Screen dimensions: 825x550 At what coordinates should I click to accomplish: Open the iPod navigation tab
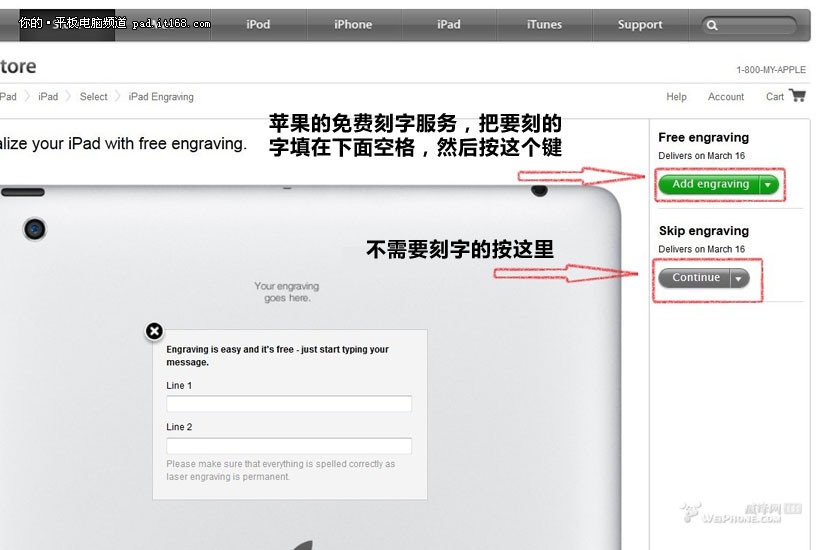pos(258,25)
